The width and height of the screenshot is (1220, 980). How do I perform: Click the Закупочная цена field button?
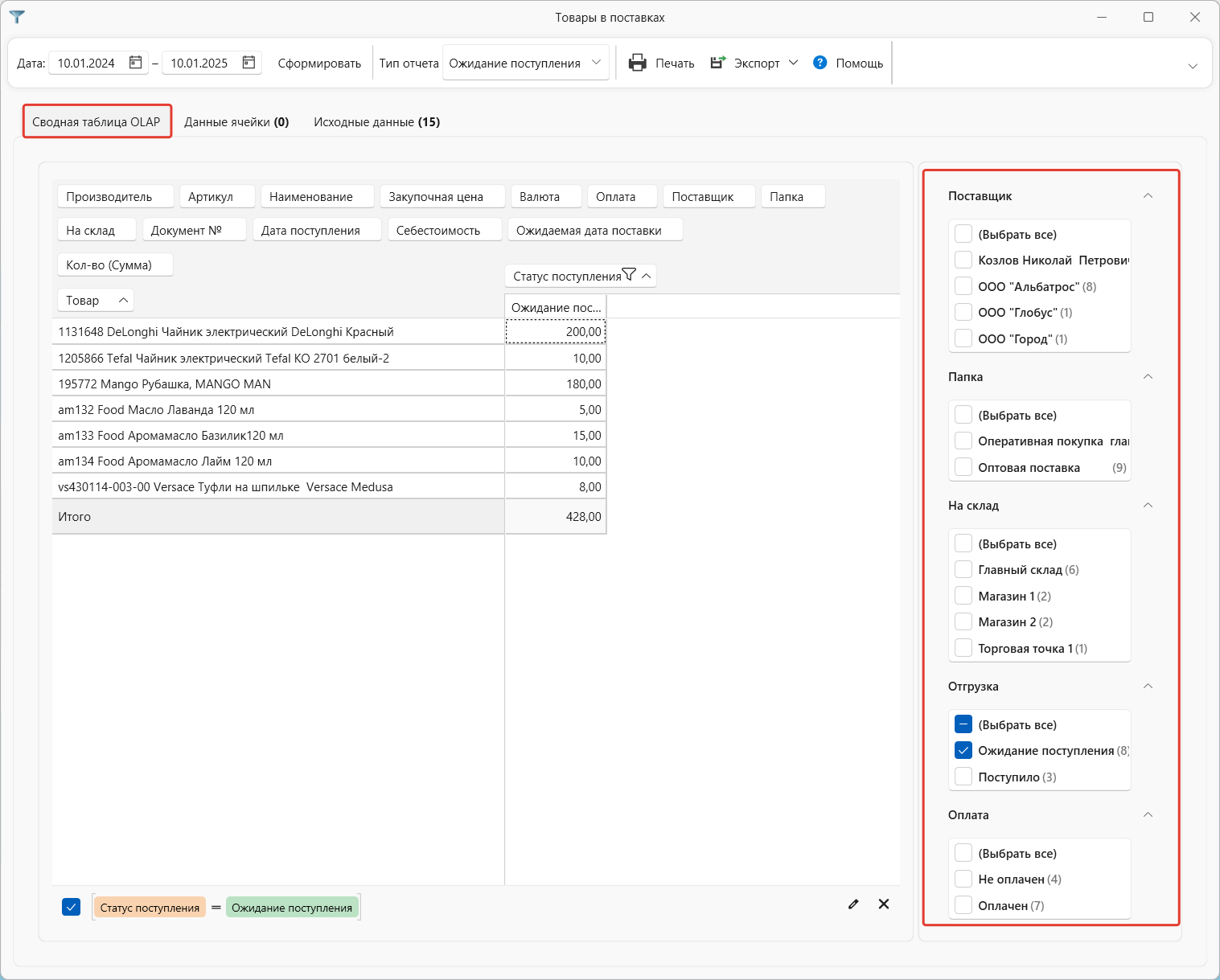(442, 197)
